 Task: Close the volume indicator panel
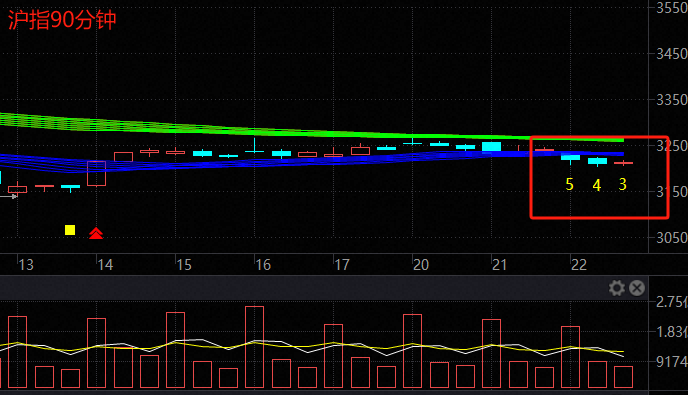coord(637,288)
